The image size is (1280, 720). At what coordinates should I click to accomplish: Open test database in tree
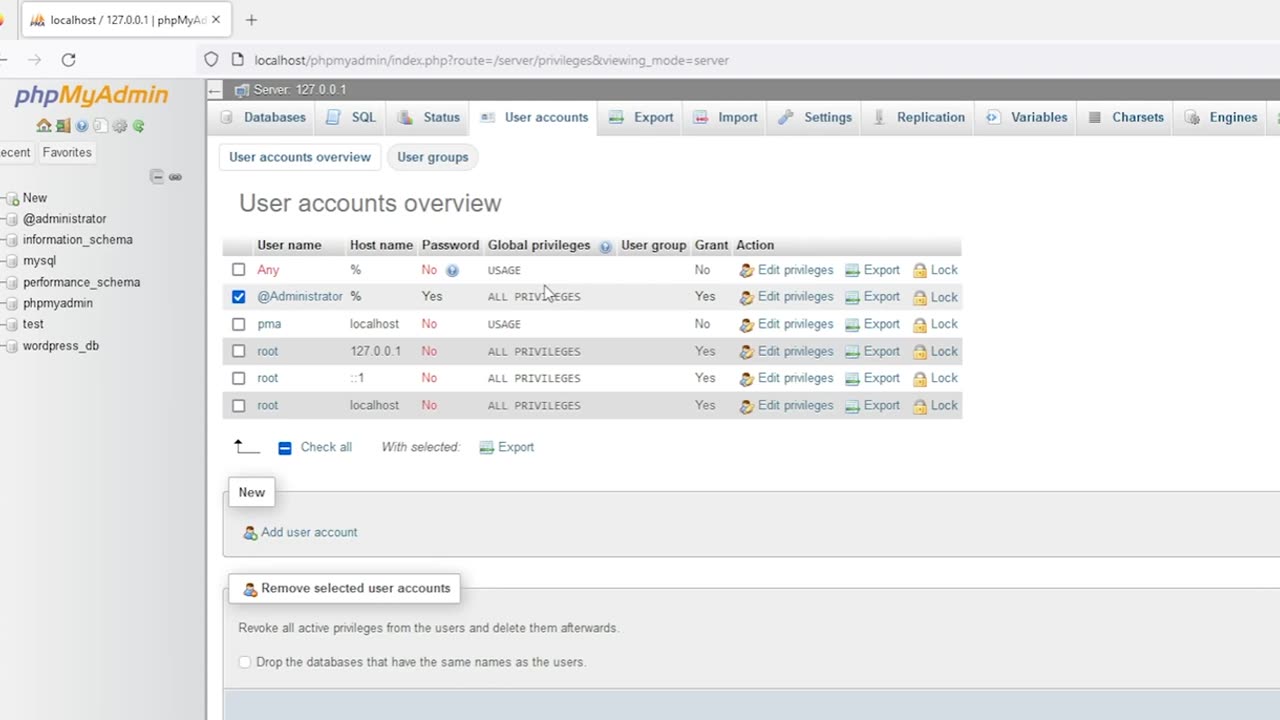tap(34, 324)
